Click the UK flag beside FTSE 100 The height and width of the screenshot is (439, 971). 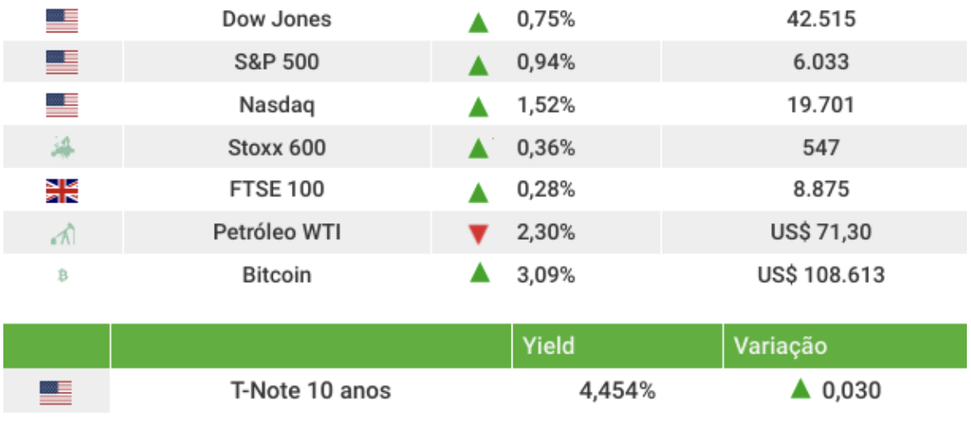(62, 190)
